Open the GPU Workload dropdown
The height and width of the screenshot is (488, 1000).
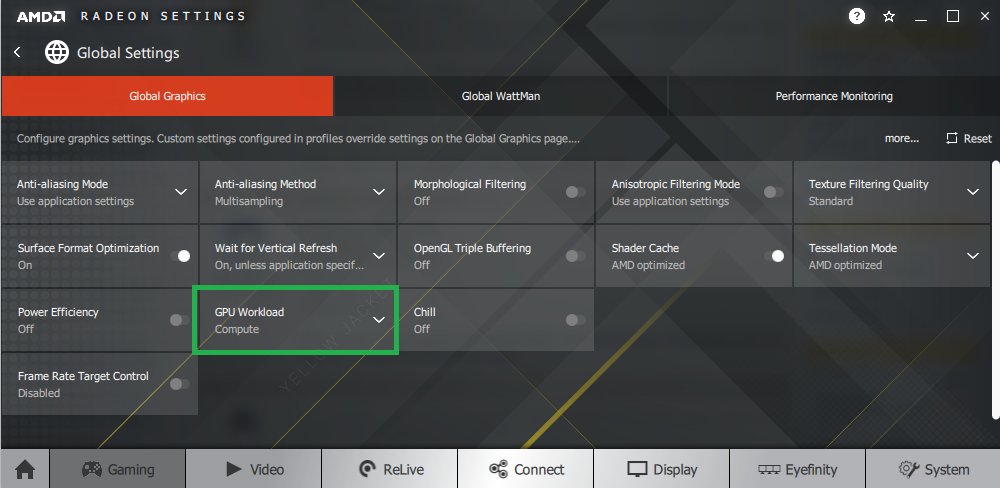(x=379, y=320)
